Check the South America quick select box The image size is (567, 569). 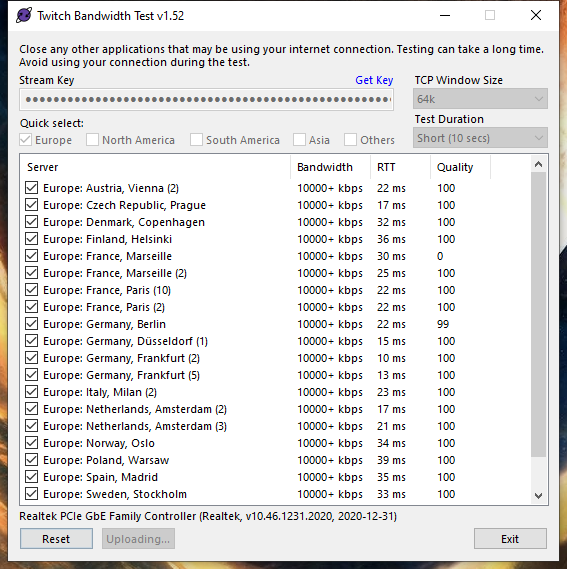196,140
